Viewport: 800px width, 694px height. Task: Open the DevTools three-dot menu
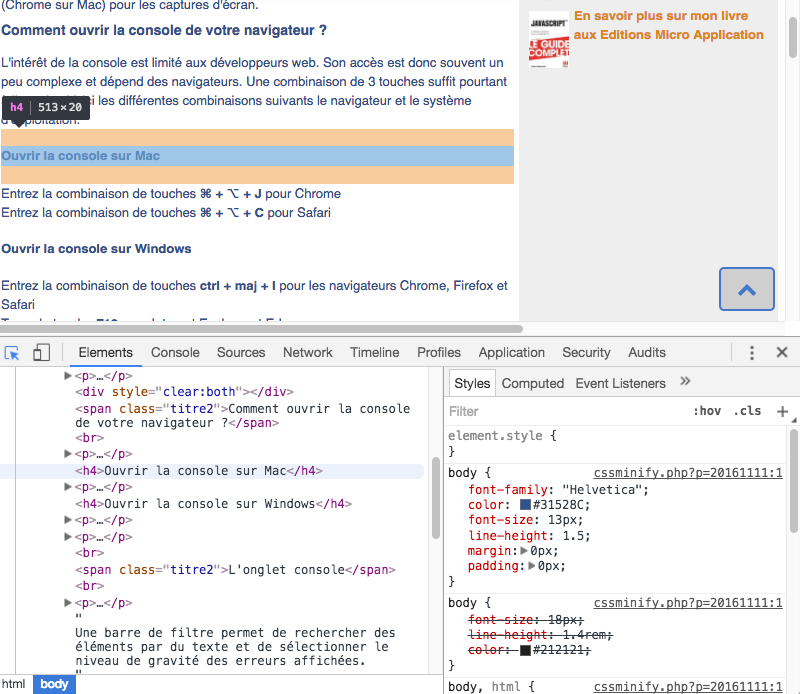click(x=752, y=353)
